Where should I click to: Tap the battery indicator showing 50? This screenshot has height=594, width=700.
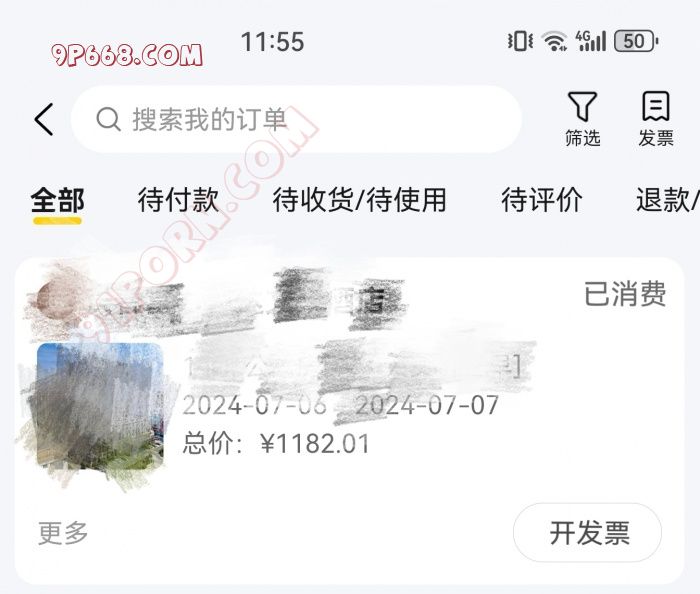(636, 42)
